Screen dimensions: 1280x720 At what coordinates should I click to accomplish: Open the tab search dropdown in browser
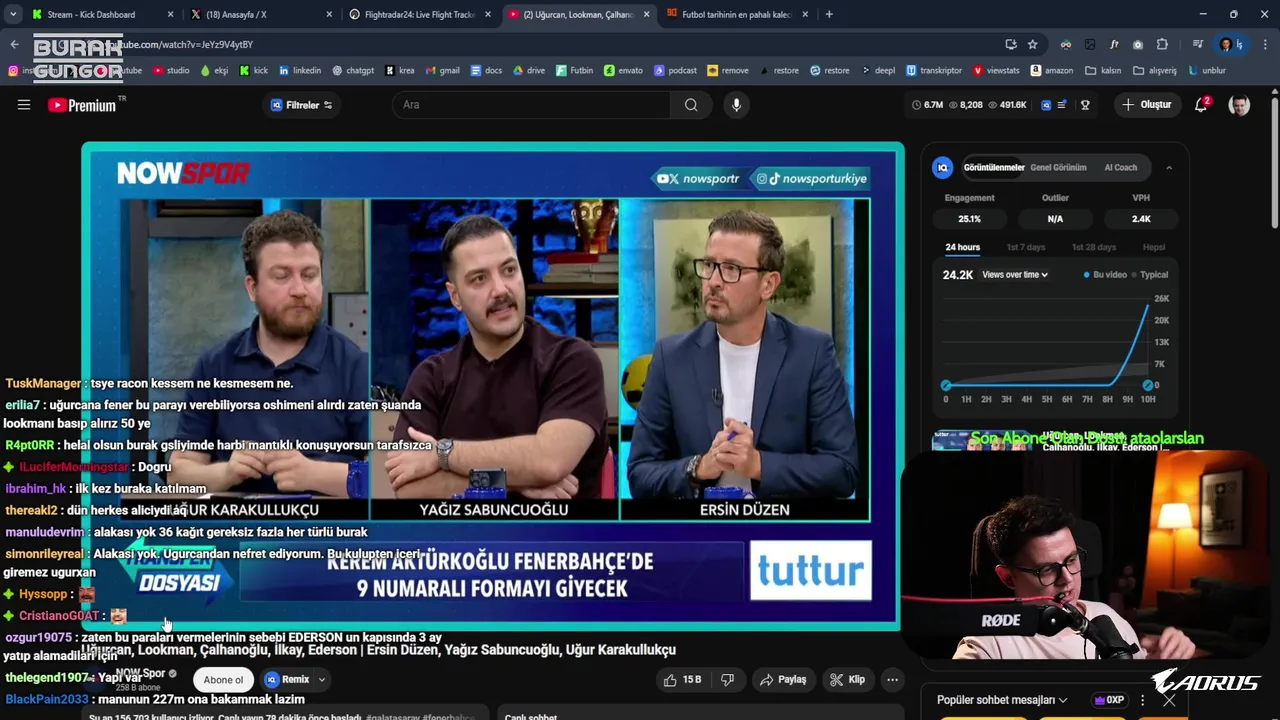pyautogui.click(x=13, y=14)
